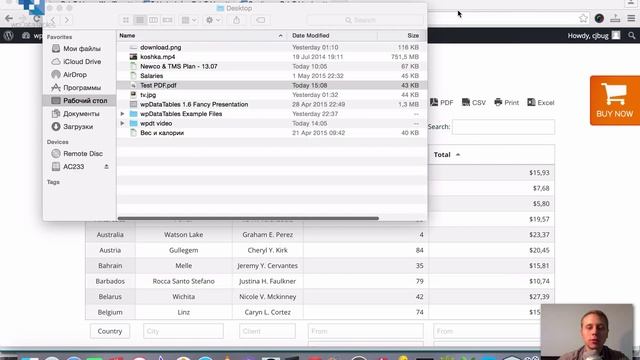Click Belarus cell in table
Image resolution: width=640 pixels, height=360 pixels.
click(x=110, y=297)
